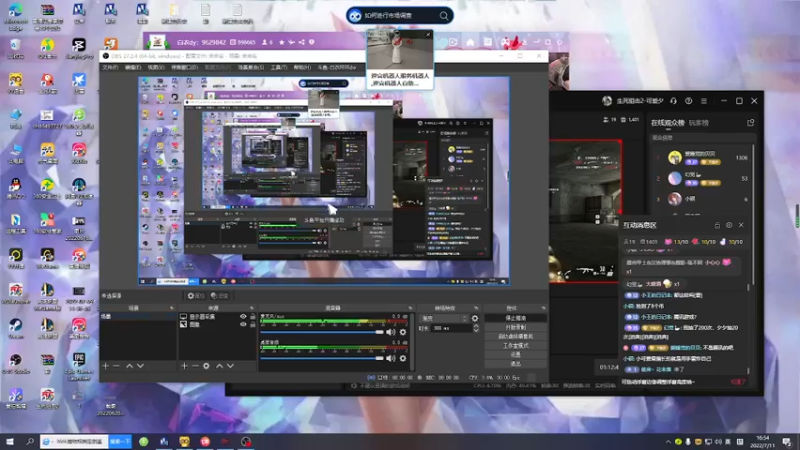Viewport: 800px width, 450px height.
Task: Pop out the OBS sources dock
Action: coord(252,308)
